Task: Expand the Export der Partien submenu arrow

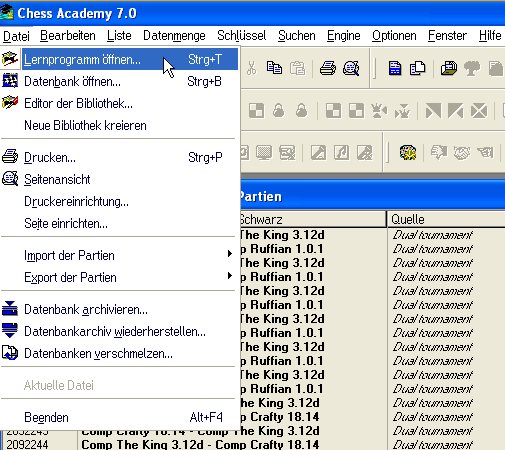Action: [x=230, y=276]
